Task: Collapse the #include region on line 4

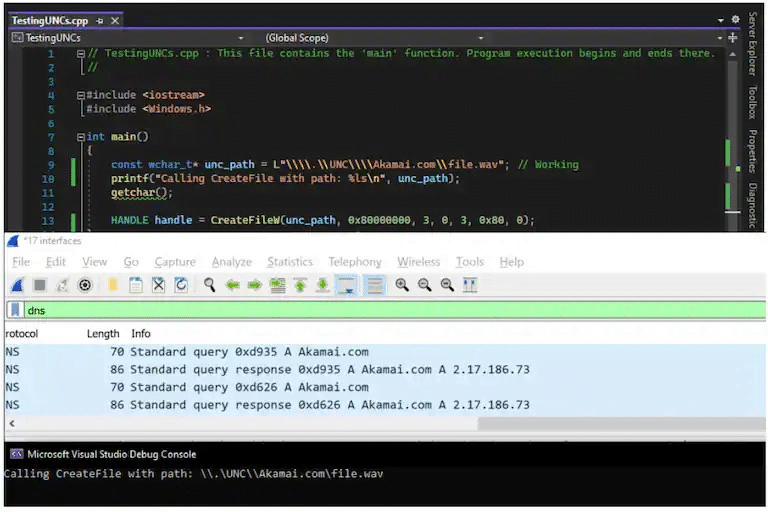Action: pyautogui.click(x=81, y=95)
